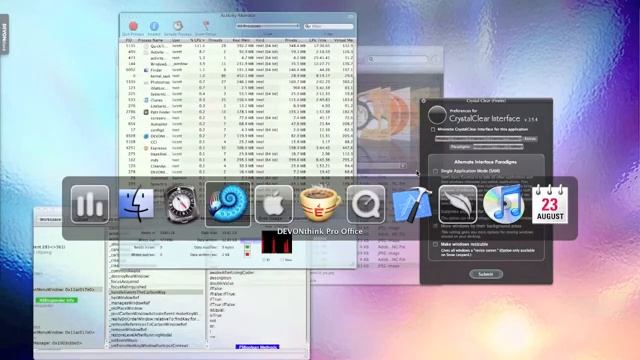Open the Paradigm popup in CrystalClear preferences
Viewport: 640px width, 360px height.
point(498,147)
